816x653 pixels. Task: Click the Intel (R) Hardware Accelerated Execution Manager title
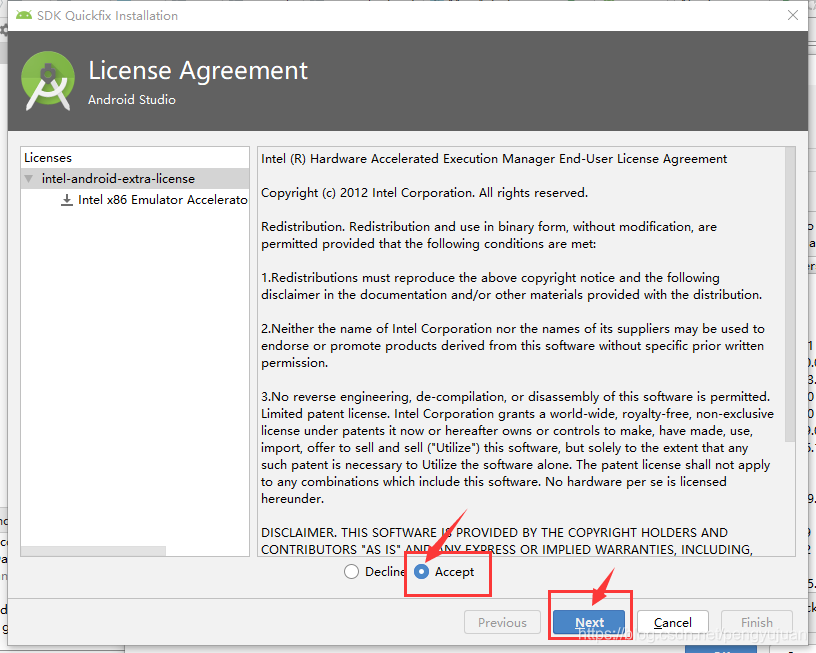point(494,159)
